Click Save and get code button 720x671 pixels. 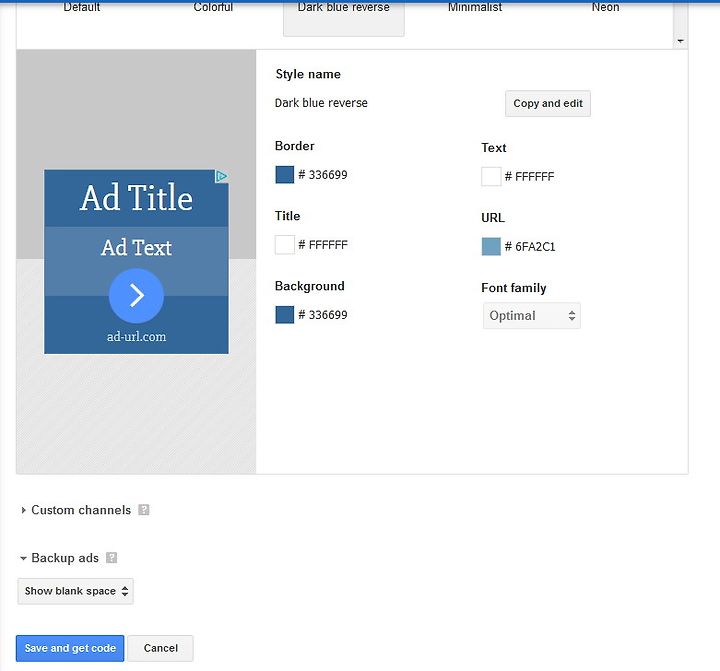pyautogui.click(x=70, y=648)
